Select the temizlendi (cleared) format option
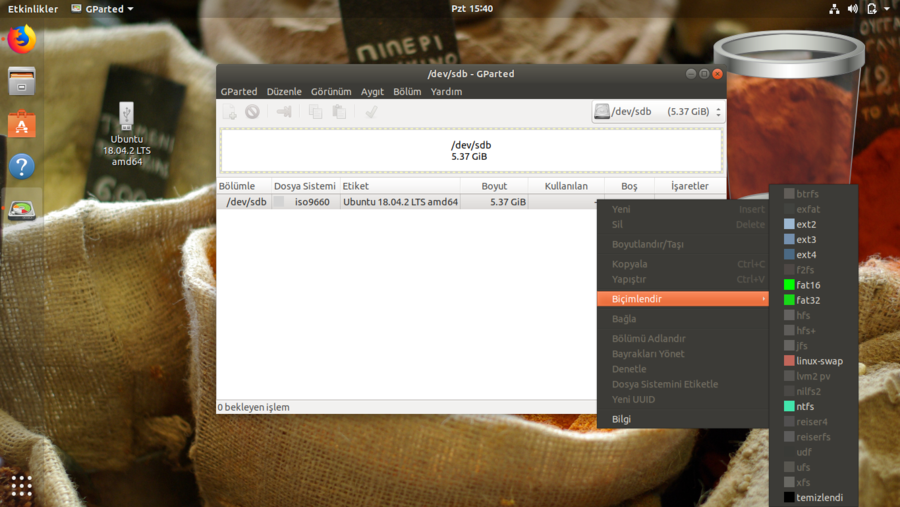The width and height of the screenshot is (900, 507). (x=813, y=498)
